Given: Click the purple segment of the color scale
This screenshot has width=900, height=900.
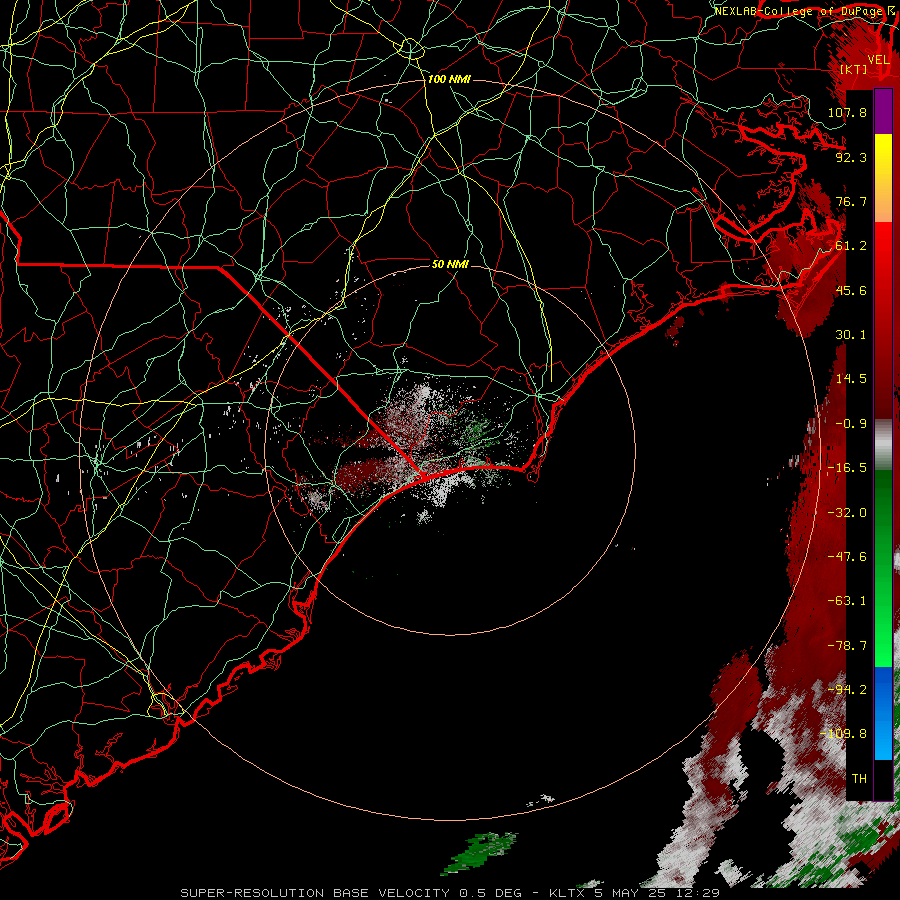Looking at the screenshot, I should (x=883, y=111).
